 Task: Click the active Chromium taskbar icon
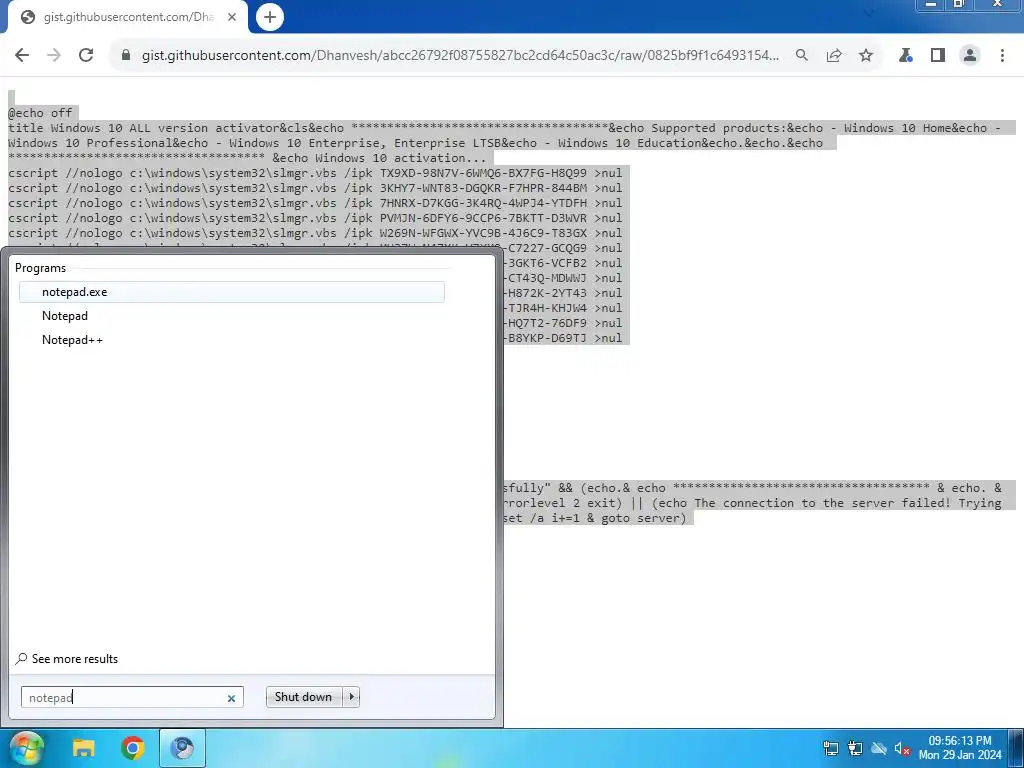[182, 748]
